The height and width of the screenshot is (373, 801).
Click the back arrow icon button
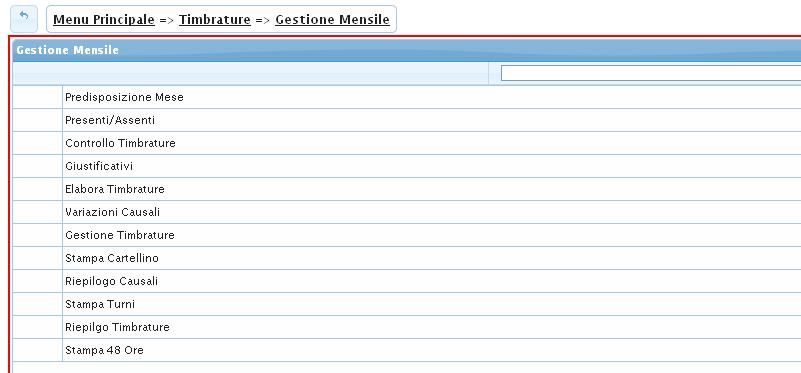click(x=23, y=19)
